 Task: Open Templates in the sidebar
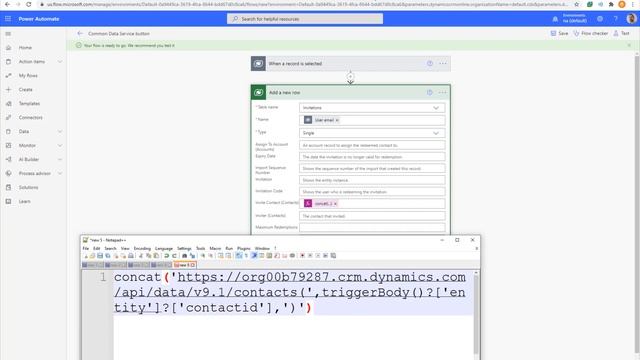tap(29, 104)
